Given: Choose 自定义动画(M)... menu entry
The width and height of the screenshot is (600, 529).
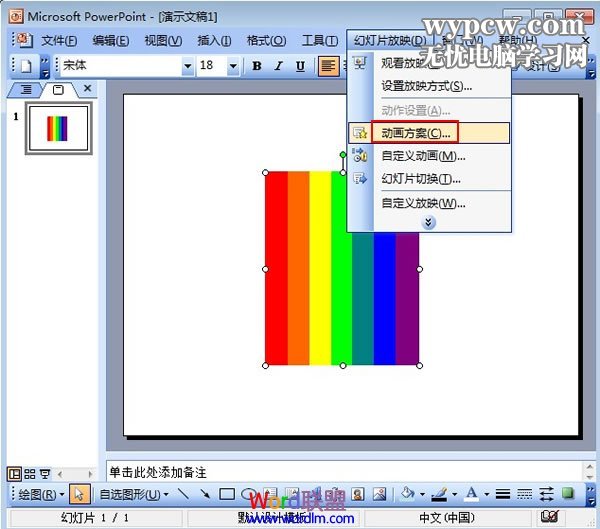Looking at the screenshot, I should pyautogui.click(x=429, y=156).
